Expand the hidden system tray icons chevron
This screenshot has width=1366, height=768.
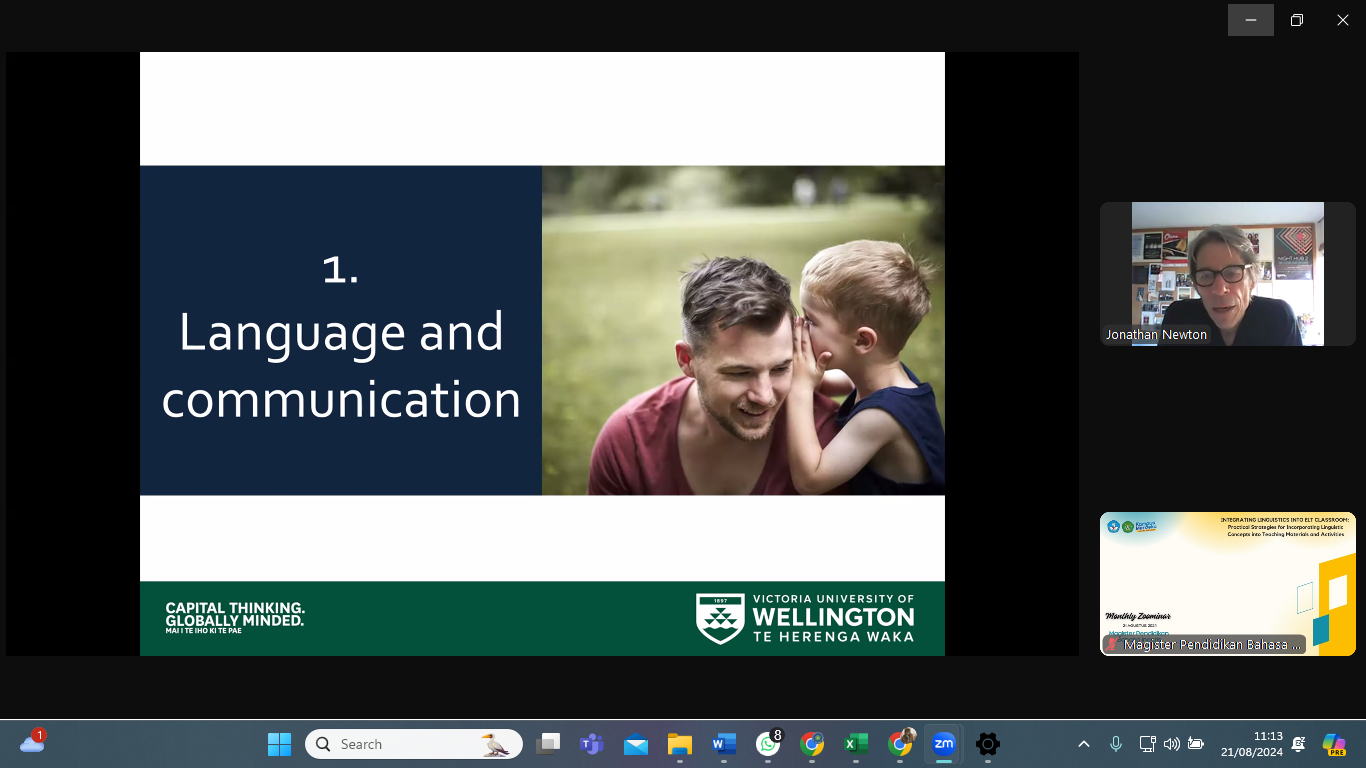click(1083, 744)
